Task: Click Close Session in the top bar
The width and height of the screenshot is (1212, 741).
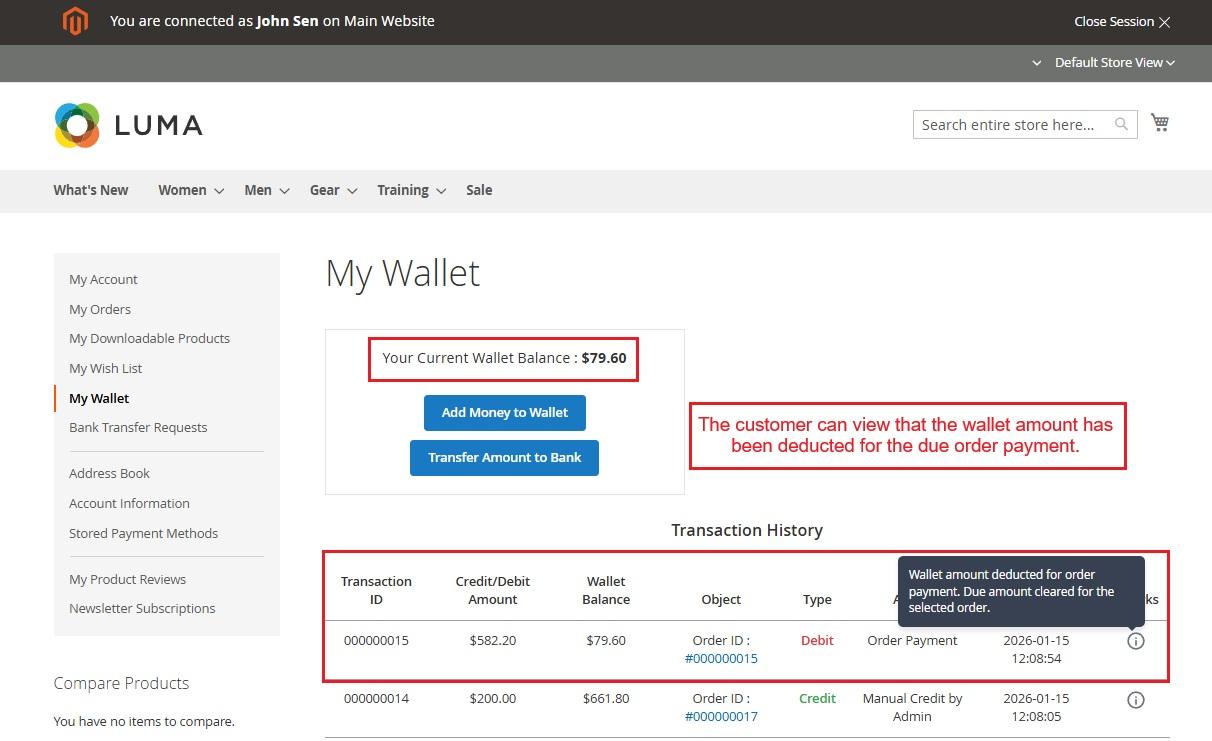Action: coord(1121,21)
